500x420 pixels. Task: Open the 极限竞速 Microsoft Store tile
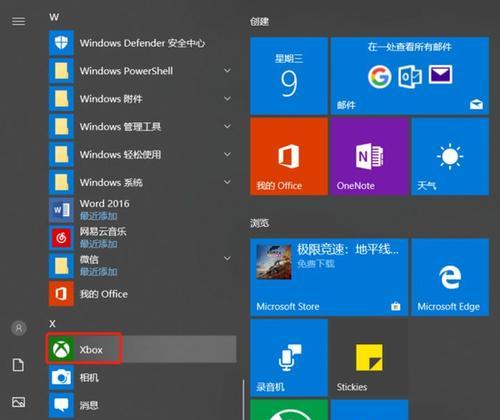click(329, 277)
